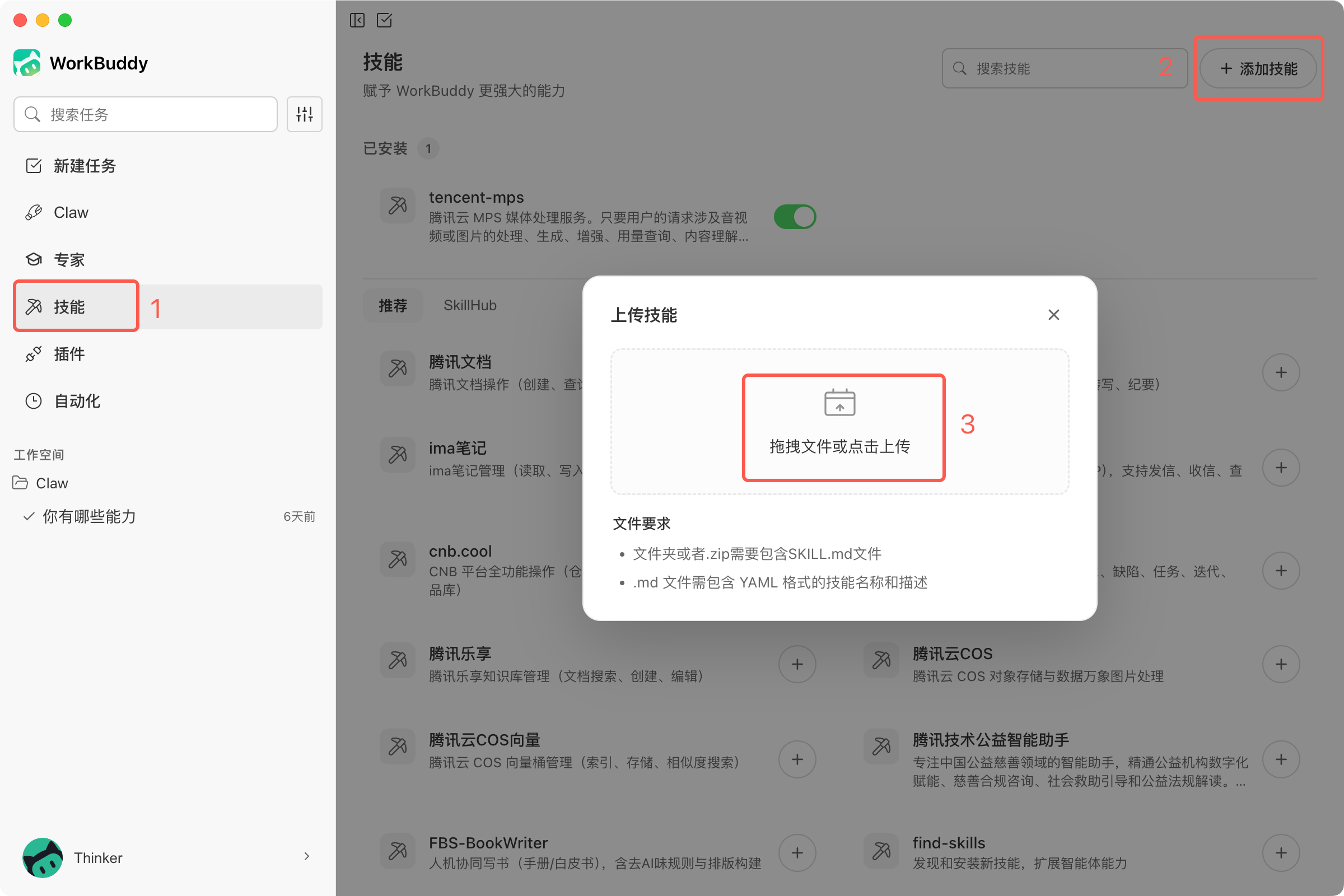Switch to the SkillHub tab
The height and width of the screenshot is (896, 1344).
pyautogui.click(x=470, y=306)
